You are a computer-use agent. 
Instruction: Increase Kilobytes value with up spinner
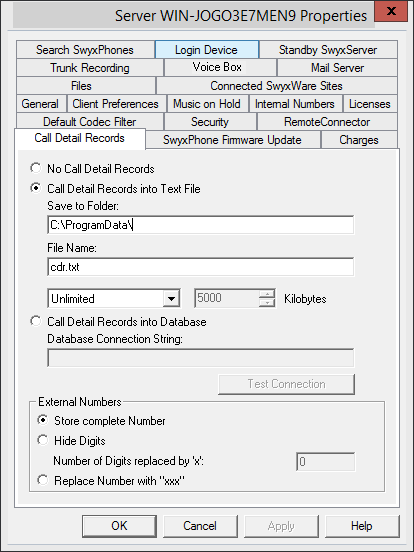pos(267,294)
